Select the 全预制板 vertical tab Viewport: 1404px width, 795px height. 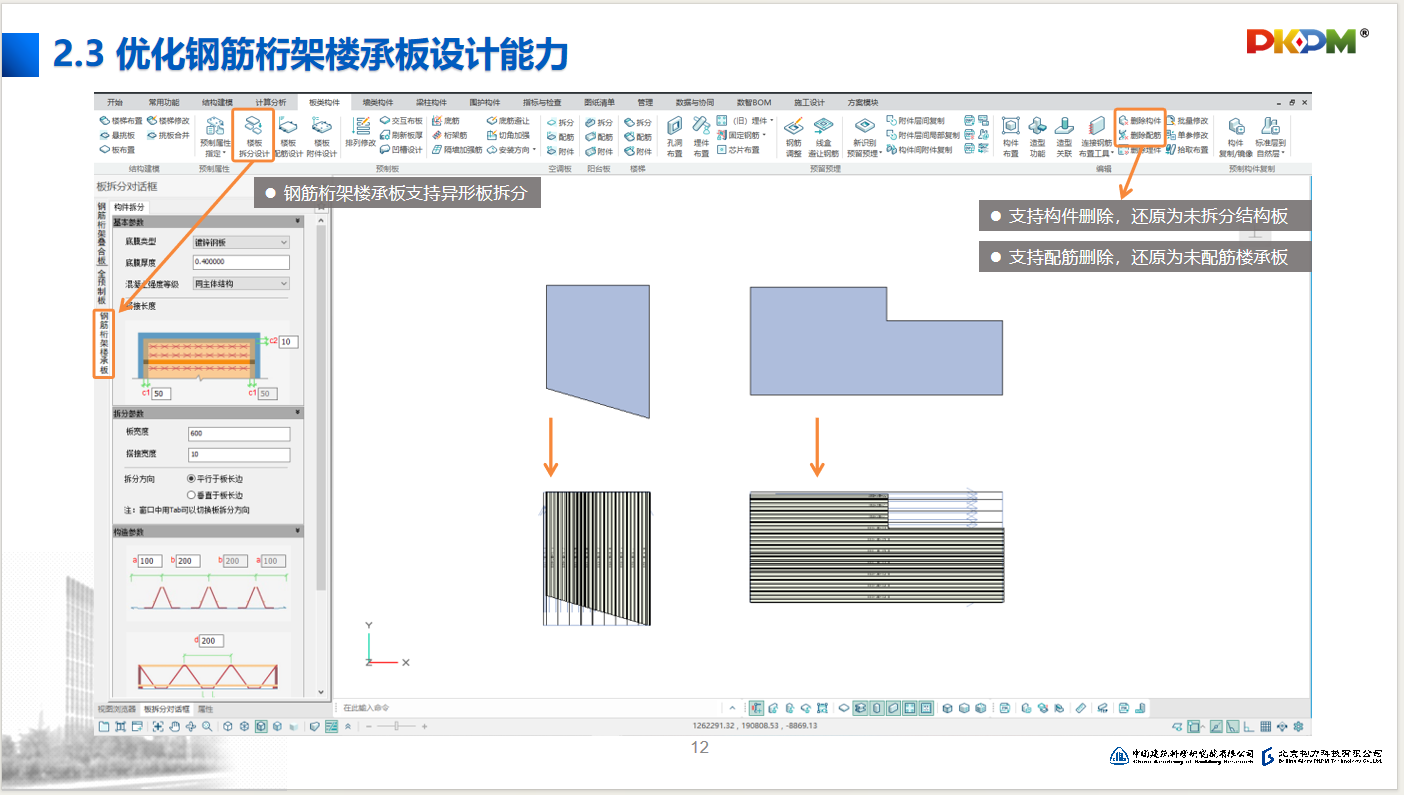pyautogui.click(x=101, y=285)
